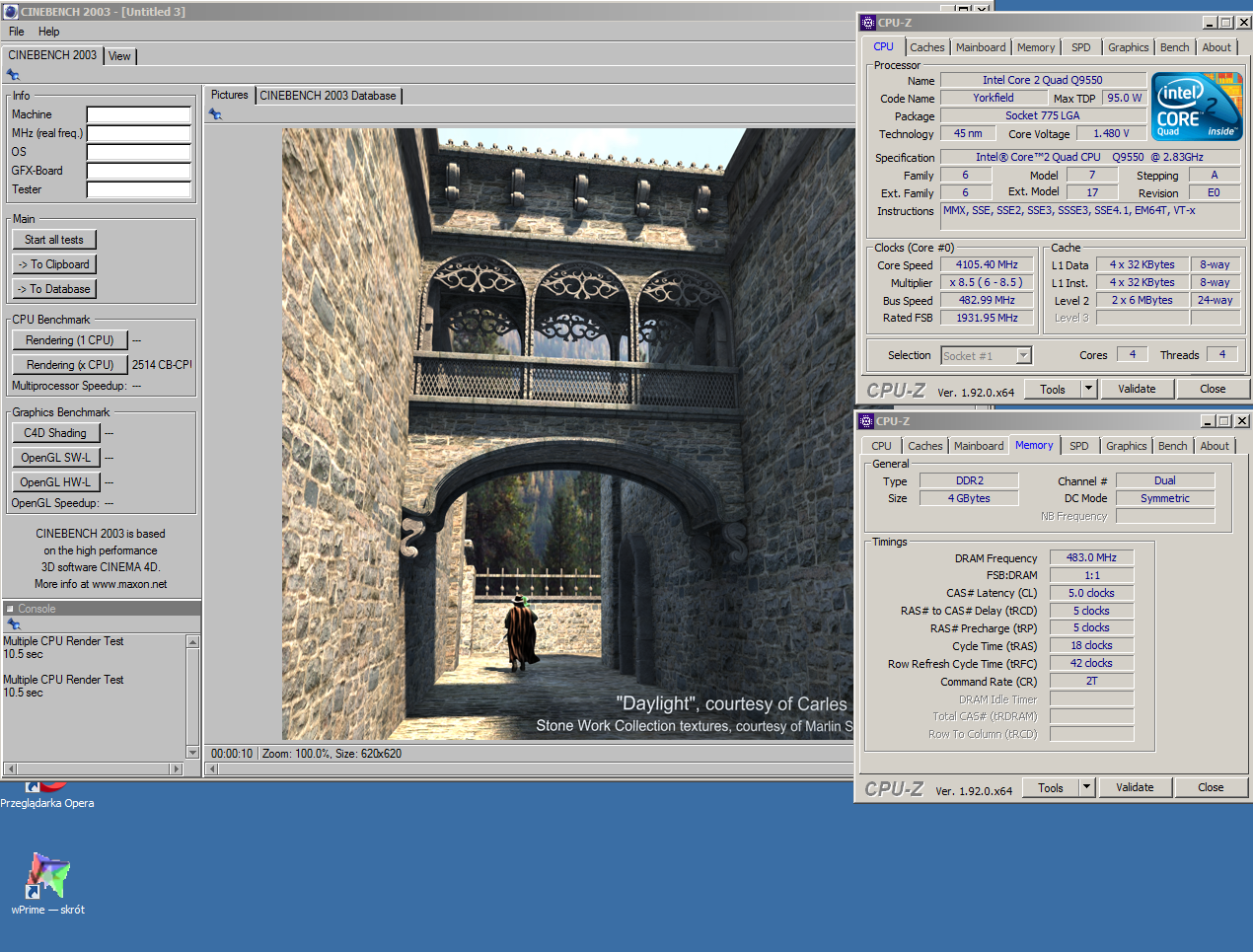Click the Console panel header icon
The width and height of the screenshot is (1253, 952).
click(10, 609)
